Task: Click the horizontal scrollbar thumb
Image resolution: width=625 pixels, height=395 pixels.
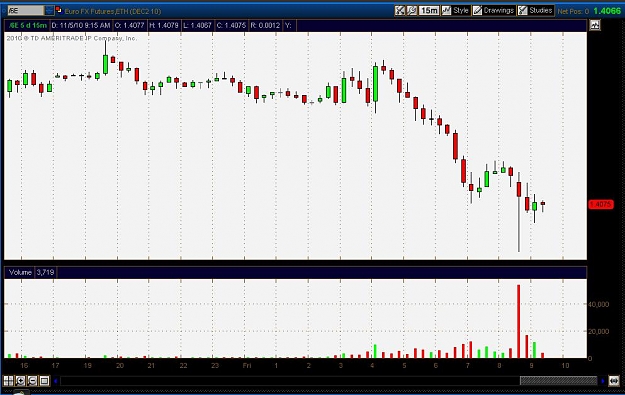Action: (x=558, y=381)
